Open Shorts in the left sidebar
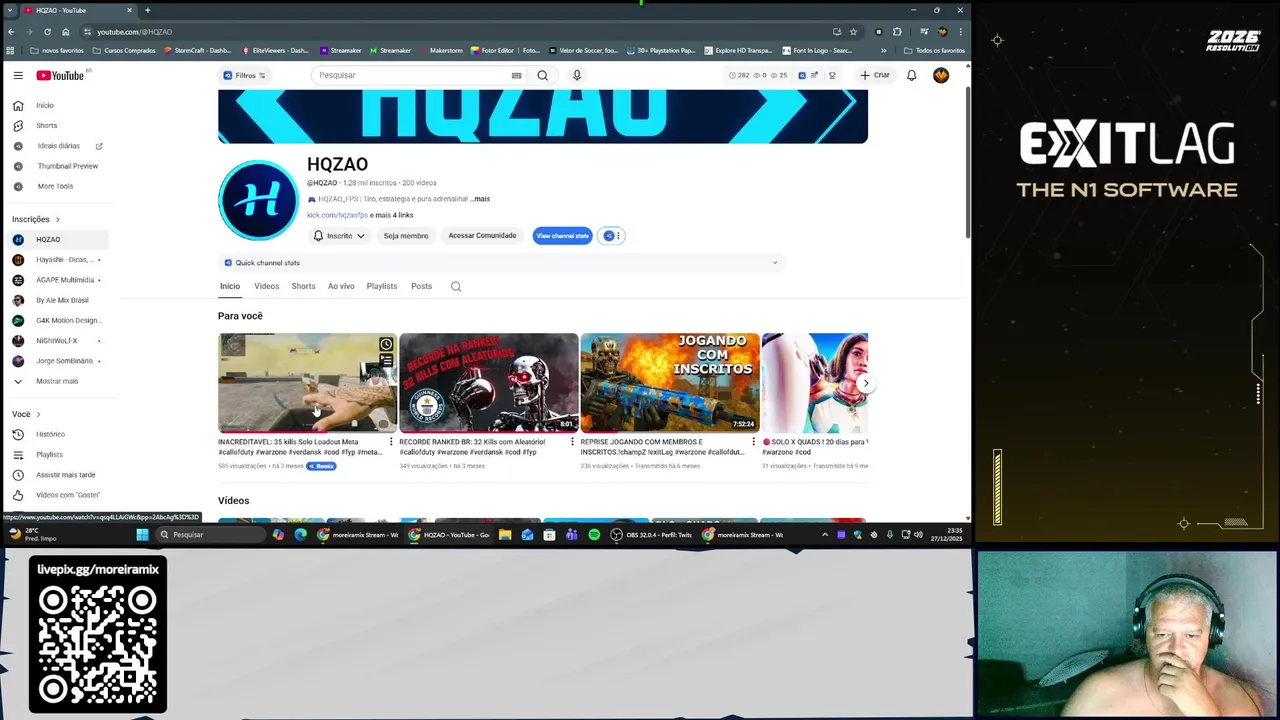Image resolution: width=1280 pixels, height=720 pixels. [x=46, y=125]
